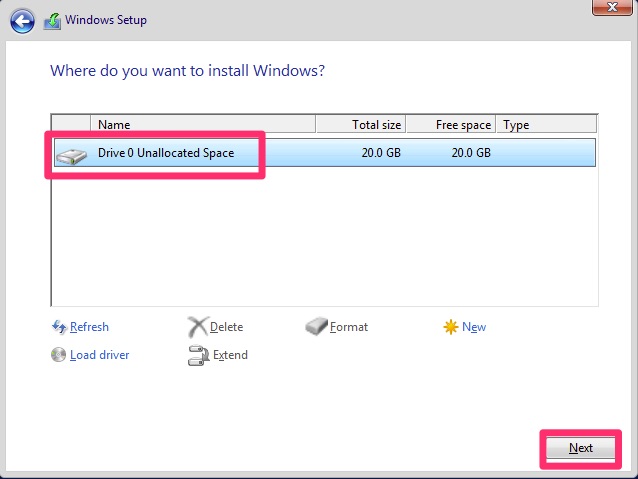Click the 20.0 GB total size value
Image resolution: width=638 pixels, height=479 pixels.
click(381, 153)
